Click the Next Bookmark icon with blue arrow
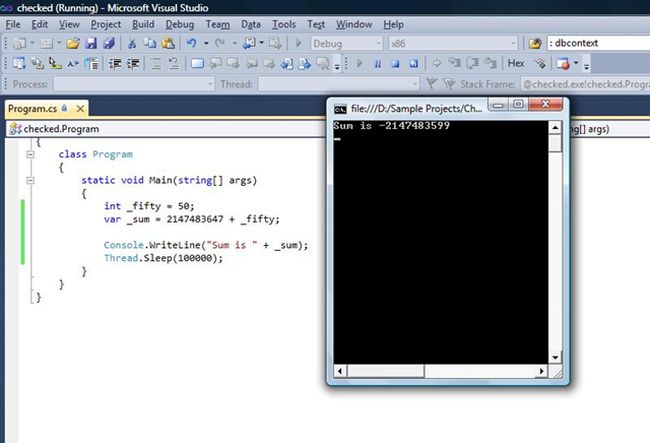The width and height of the screenshot is (650, 443). point(305,64)
